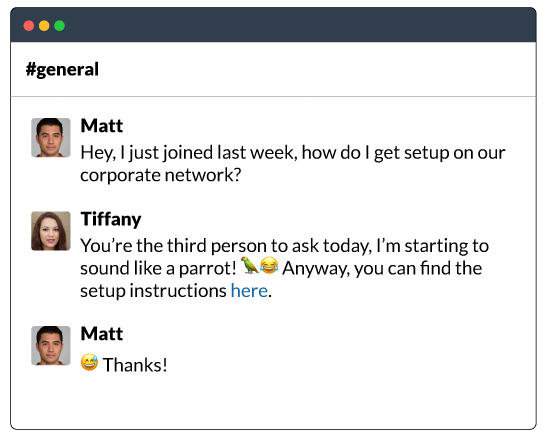The height and width of the screenshot is (444, 550).
Task: Click Matt's avatar beside the Thanks! message
Action: pyautogui.click(x=51, y=345)
